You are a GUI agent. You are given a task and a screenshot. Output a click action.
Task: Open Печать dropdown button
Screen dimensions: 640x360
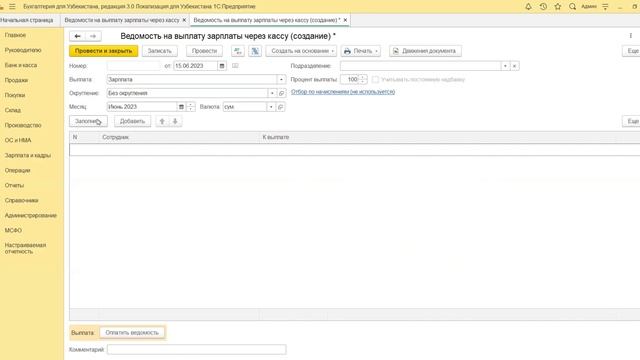(x=361, y=51)
